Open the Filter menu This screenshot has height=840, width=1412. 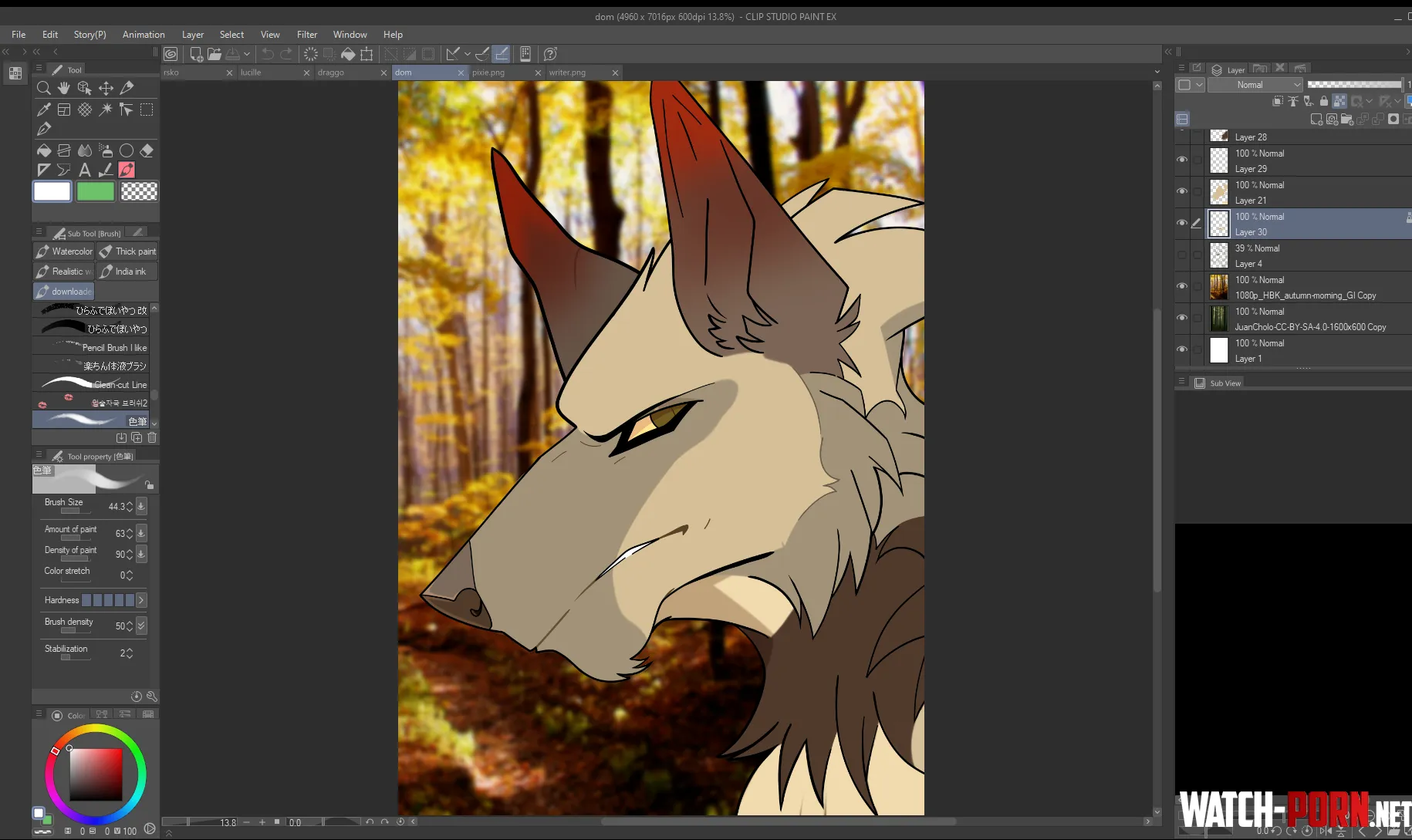coord(307,35)
